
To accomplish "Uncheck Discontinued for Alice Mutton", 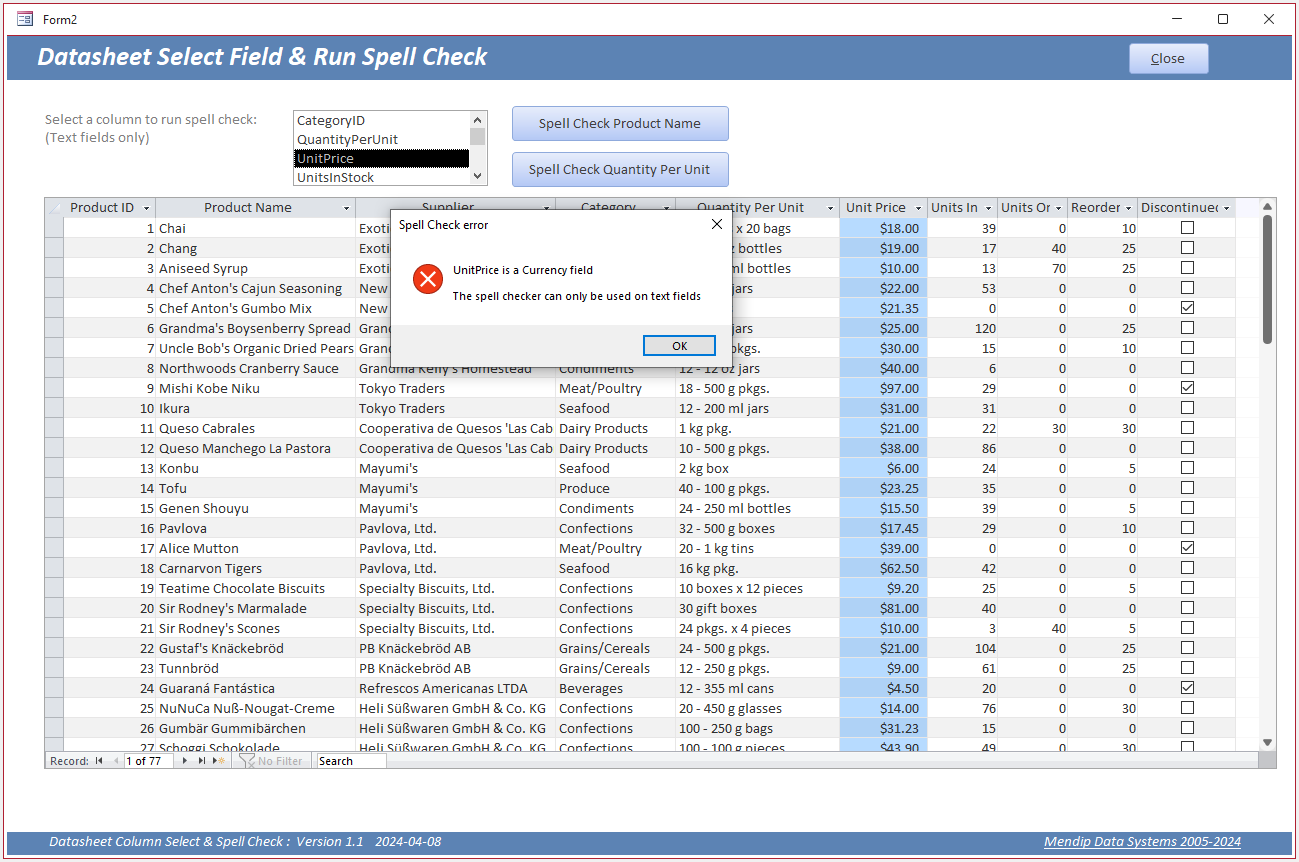I will pos(1187,548).
